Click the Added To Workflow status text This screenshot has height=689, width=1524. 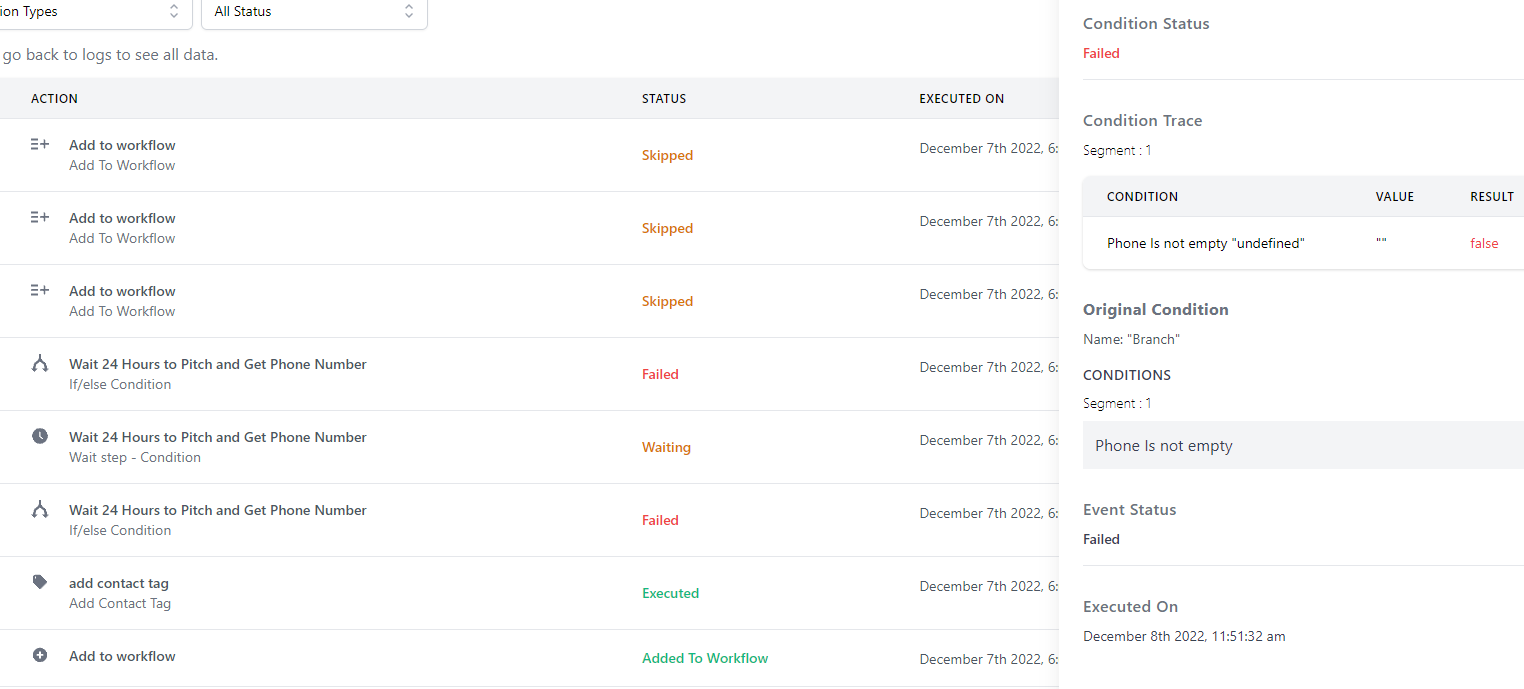(x=705, y=658)
